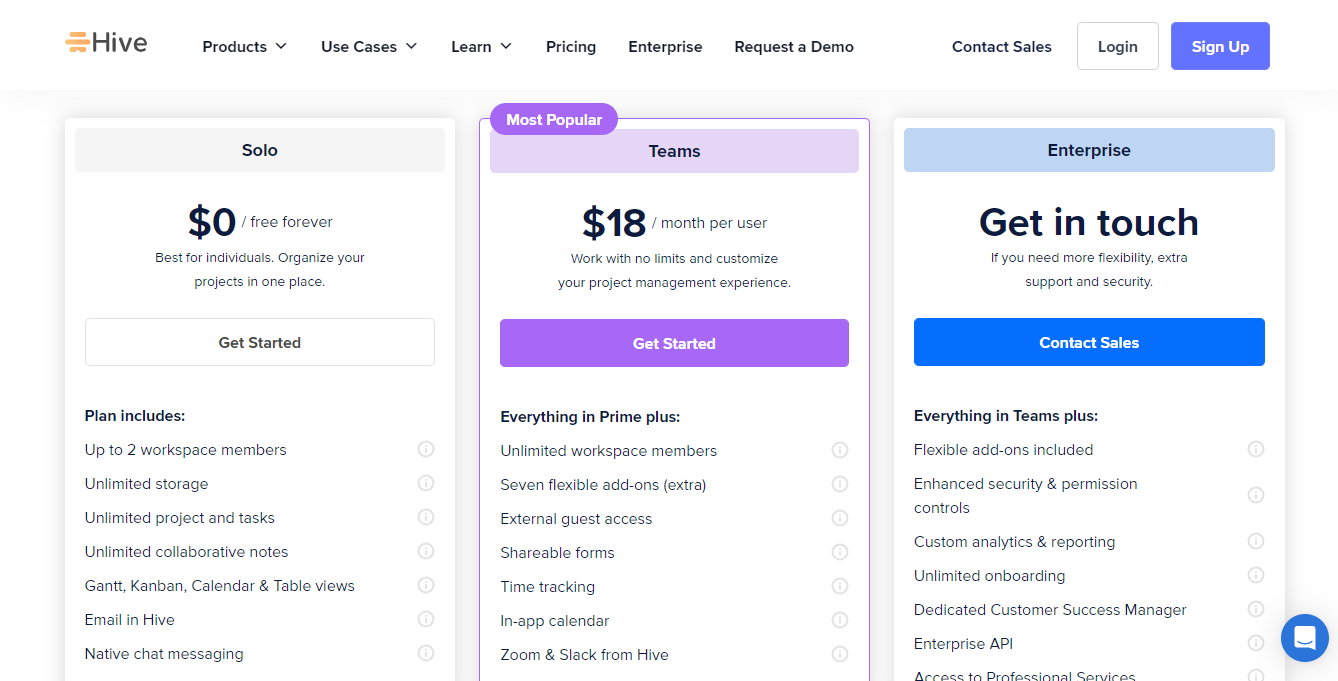Expand the Products dropdown menu
Image resolution: width=1338 pixels, height=681 pixels.
coord(244,47)
